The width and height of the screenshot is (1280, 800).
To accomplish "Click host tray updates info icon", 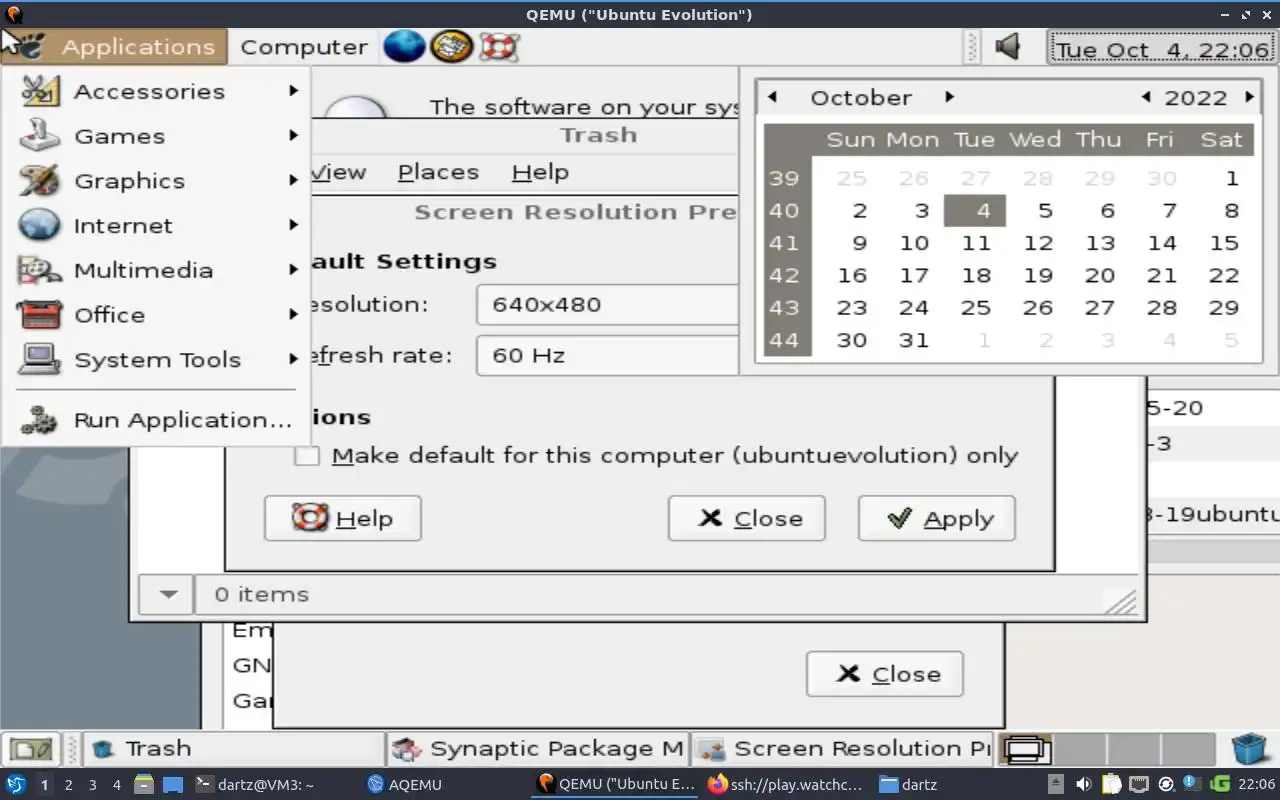I will (1192, 784).
